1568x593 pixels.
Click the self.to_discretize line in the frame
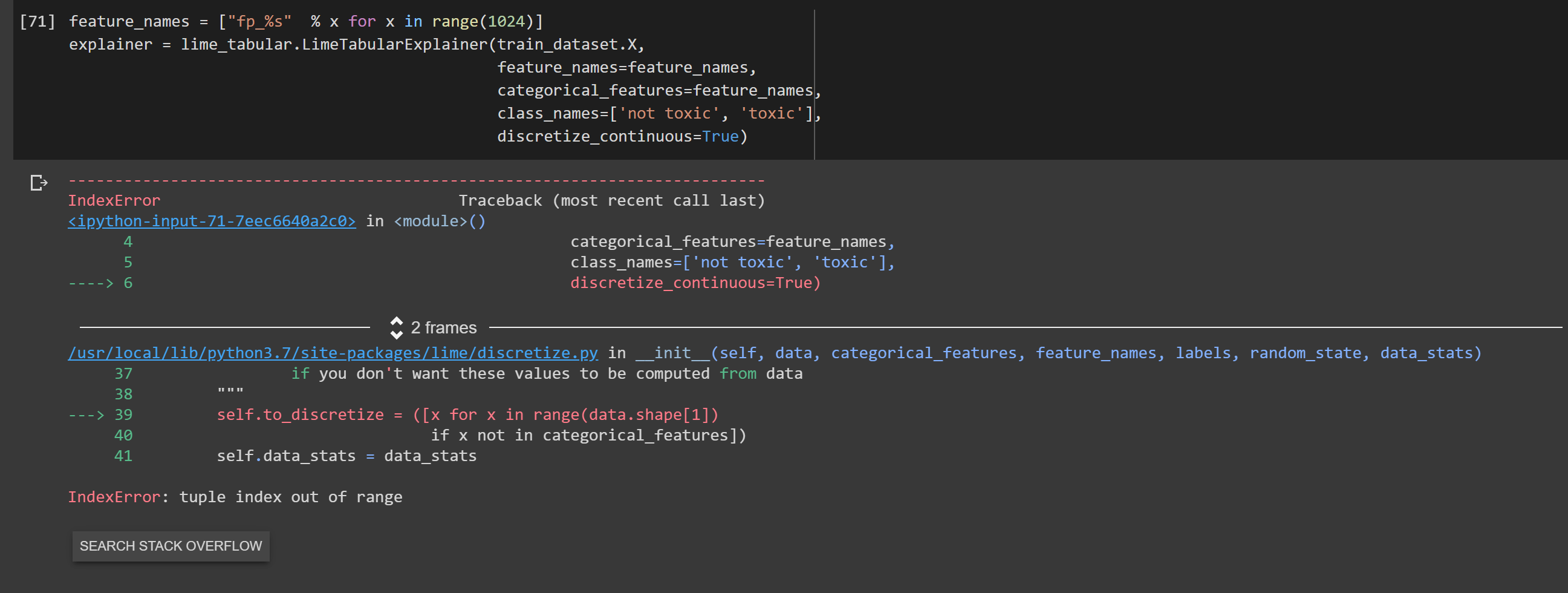click(365, 414)
